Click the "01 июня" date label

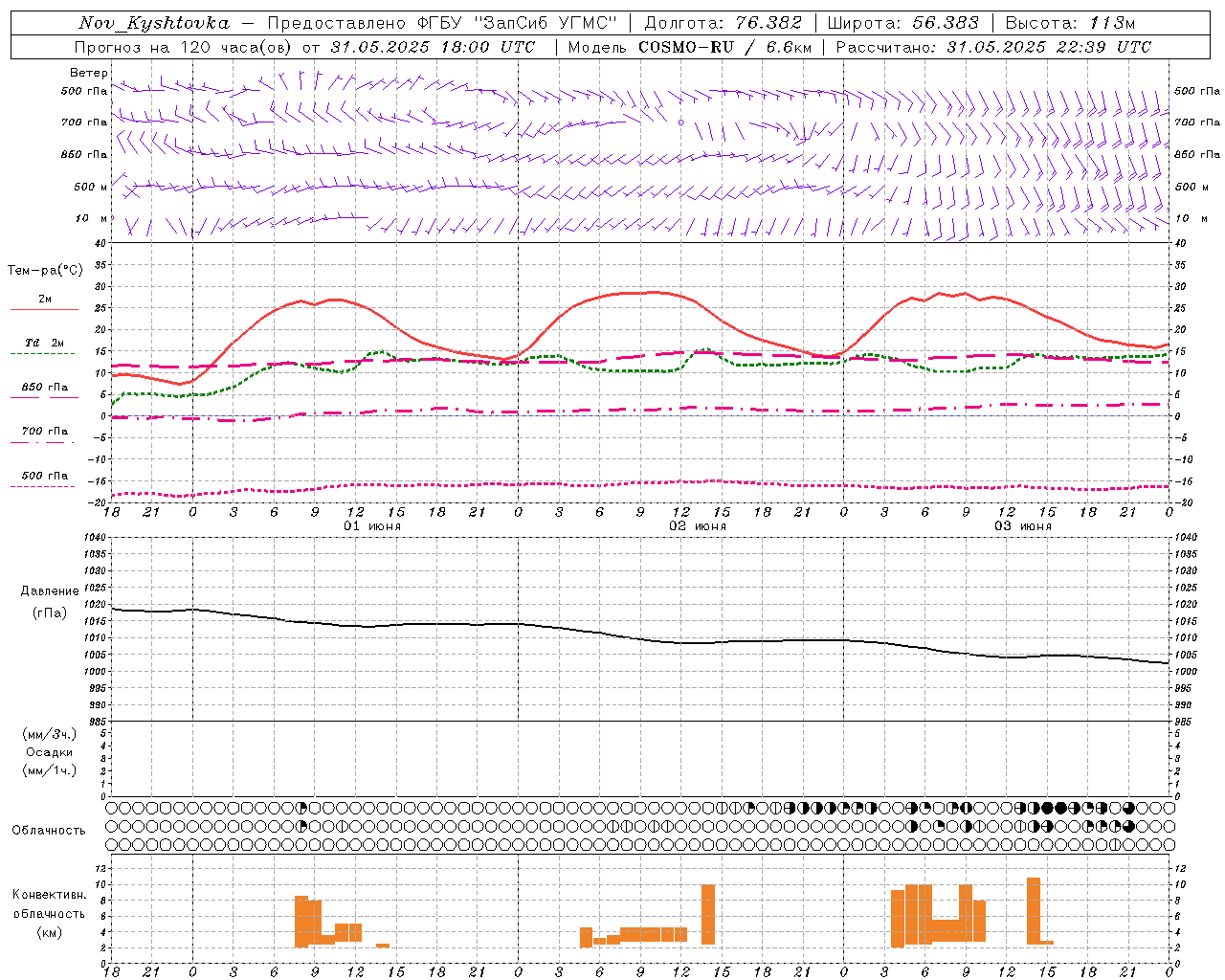(372, 526)
